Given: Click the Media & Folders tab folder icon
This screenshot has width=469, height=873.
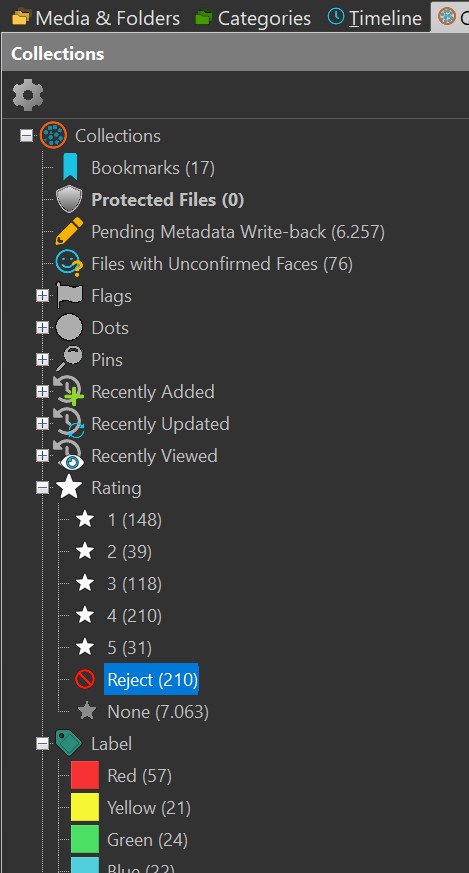Looking at the screenshot, I should [x=21, y=18].
